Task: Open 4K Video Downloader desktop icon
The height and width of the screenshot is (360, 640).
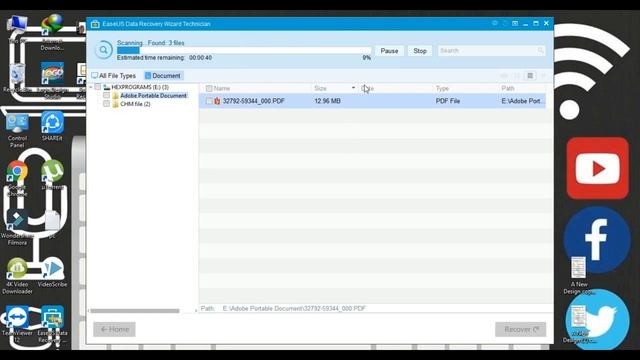Action: [17, 276]
